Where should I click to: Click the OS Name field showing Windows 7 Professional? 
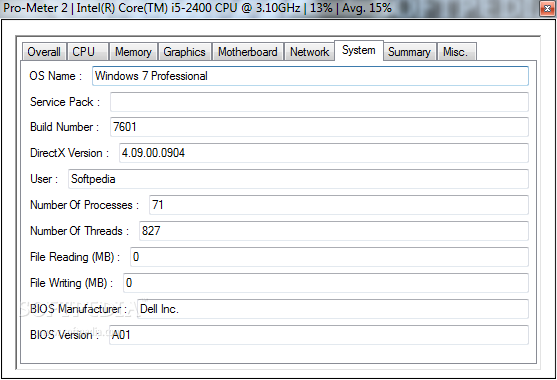tap(310, 76)
